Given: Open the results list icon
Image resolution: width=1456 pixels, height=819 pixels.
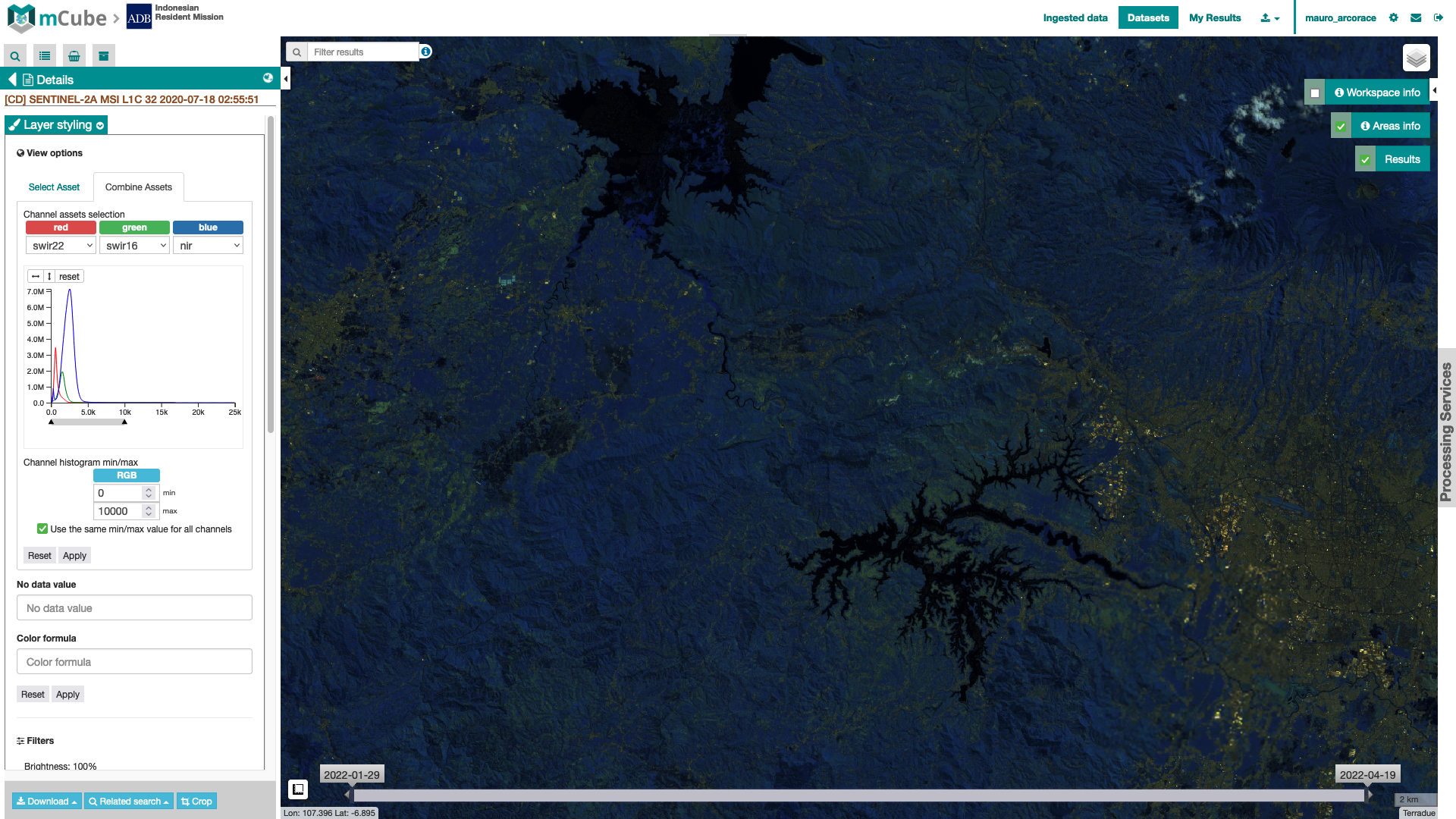Looking at the screenshot, I should point(45,56).
